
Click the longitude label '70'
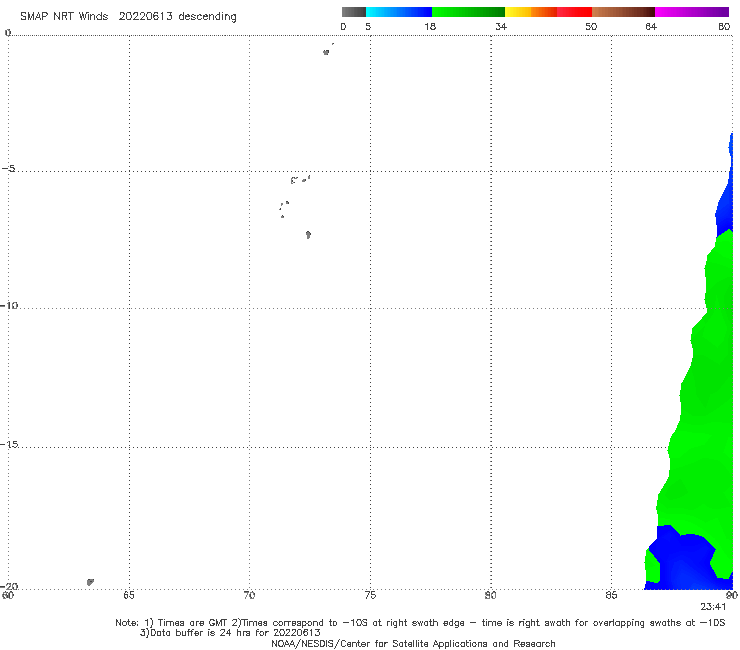[x=249, y=595]
